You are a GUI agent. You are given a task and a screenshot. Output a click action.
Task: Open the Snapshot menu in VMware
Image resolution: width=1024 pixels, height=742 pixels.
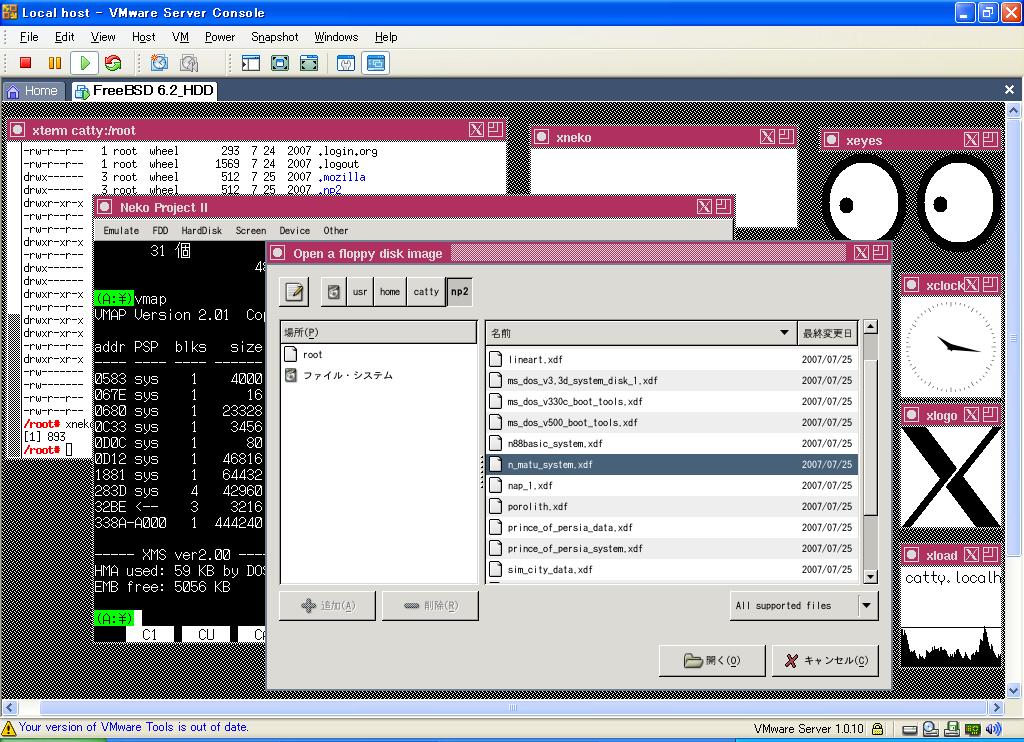coord(274,37)
